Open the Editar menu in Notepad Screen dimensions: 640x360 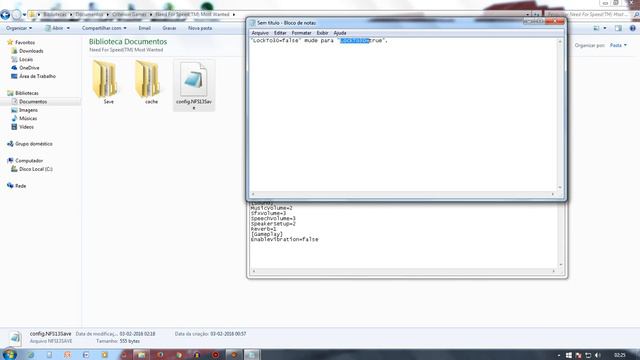pyautogui.click(x=280, y=33)
